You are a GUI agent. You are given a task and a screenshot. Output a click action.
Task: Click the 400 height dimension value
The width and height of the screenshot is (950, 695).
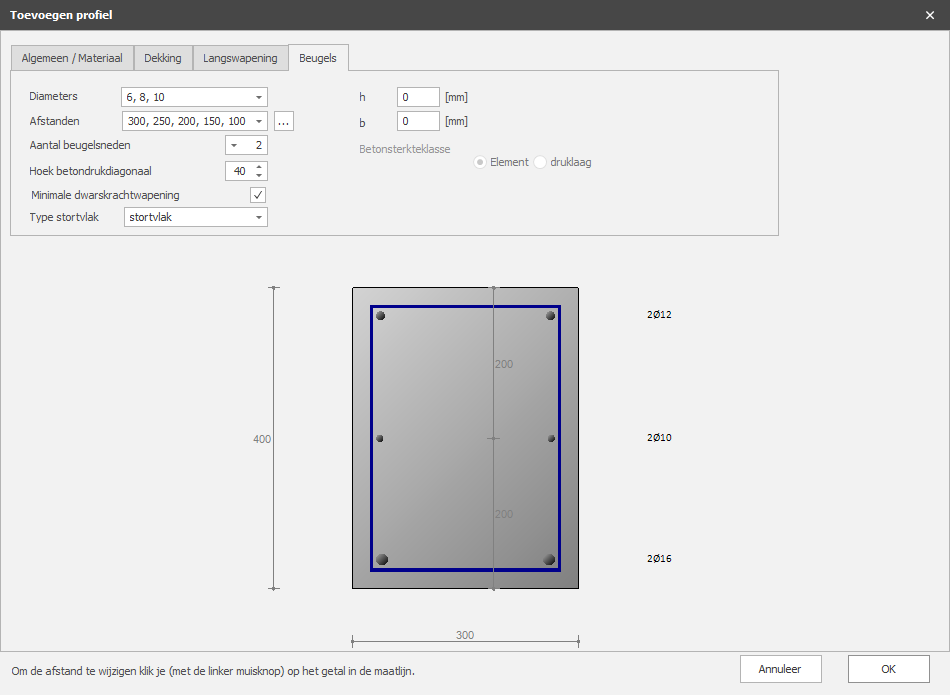(x=262, y=439)
